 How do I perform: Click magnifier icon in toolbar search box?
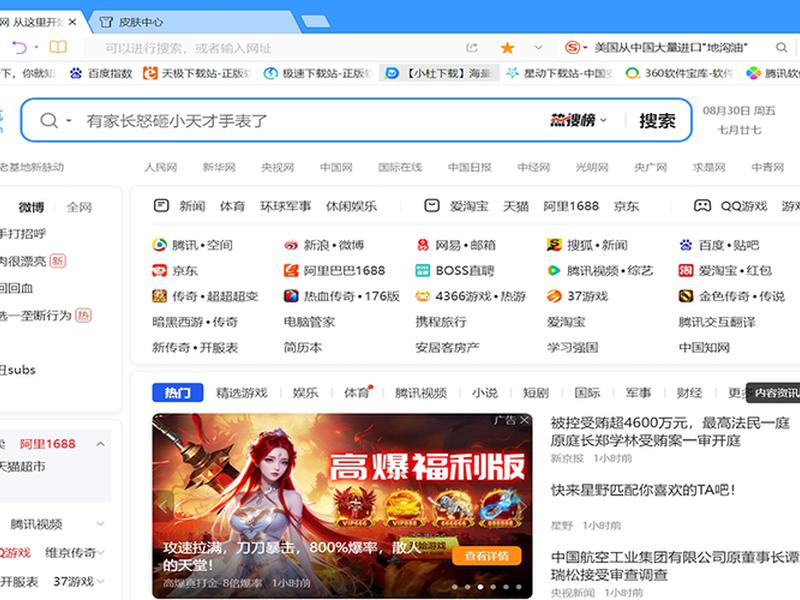click(x=781, y=48)
